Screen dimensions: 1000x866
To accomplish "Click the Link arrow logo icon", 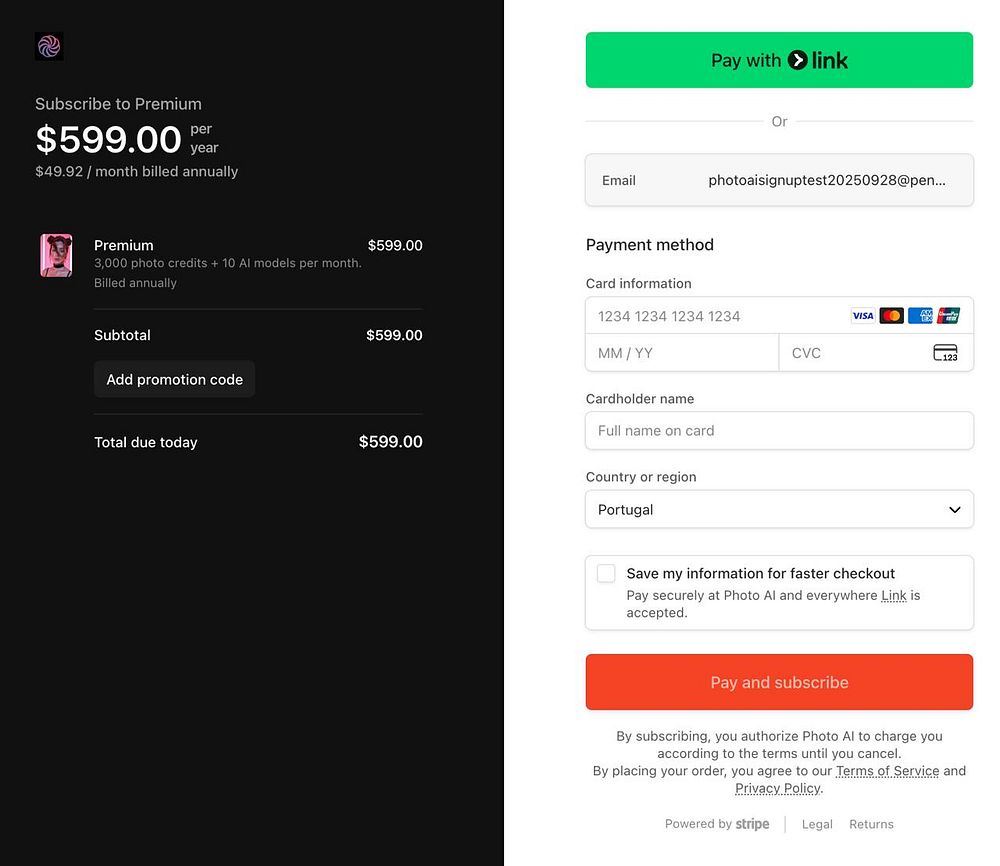I will click(x=797, y=60).
